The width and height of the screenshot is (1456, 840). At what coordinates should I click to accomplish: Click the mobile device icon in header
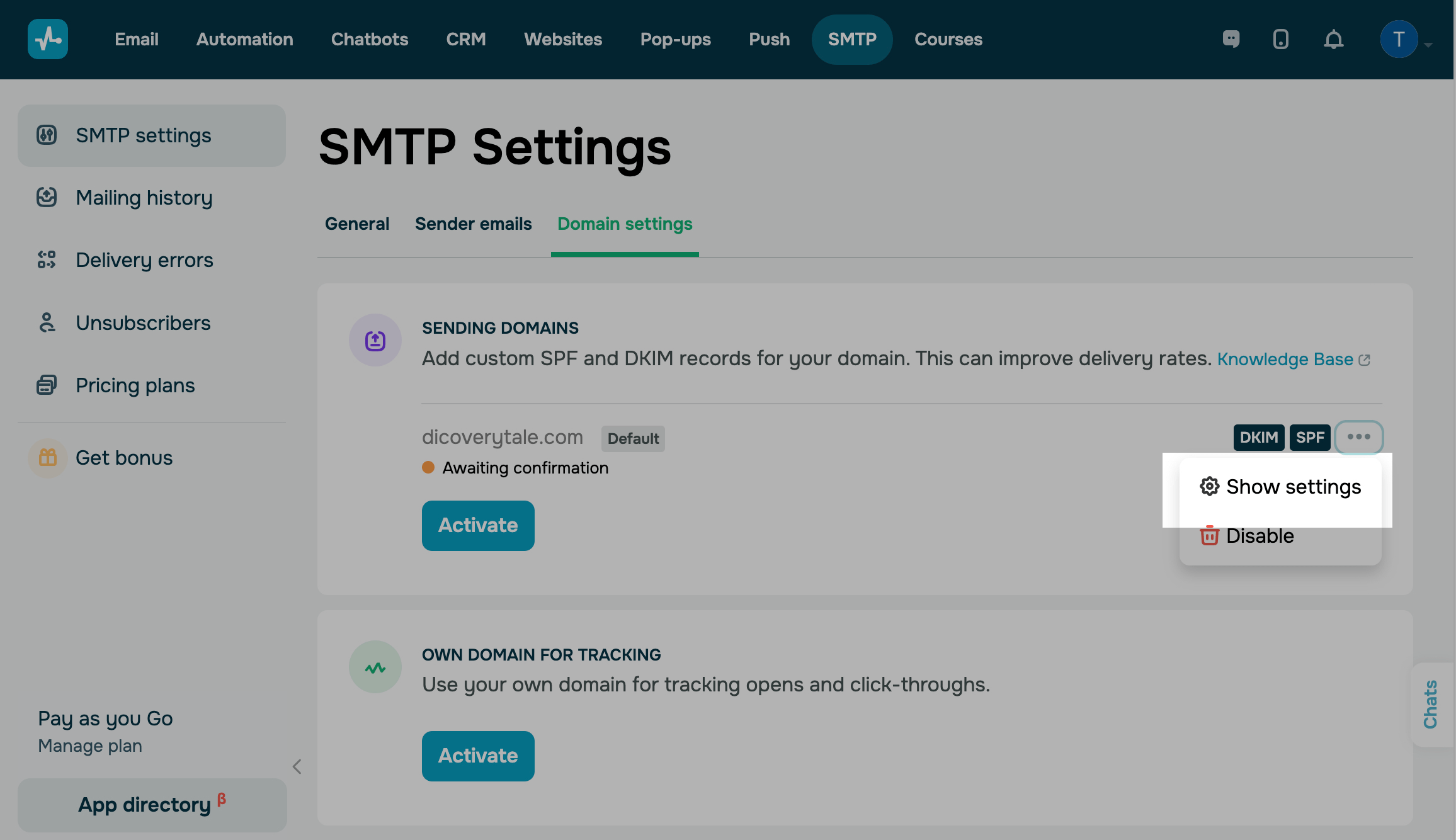[1280, 39]
